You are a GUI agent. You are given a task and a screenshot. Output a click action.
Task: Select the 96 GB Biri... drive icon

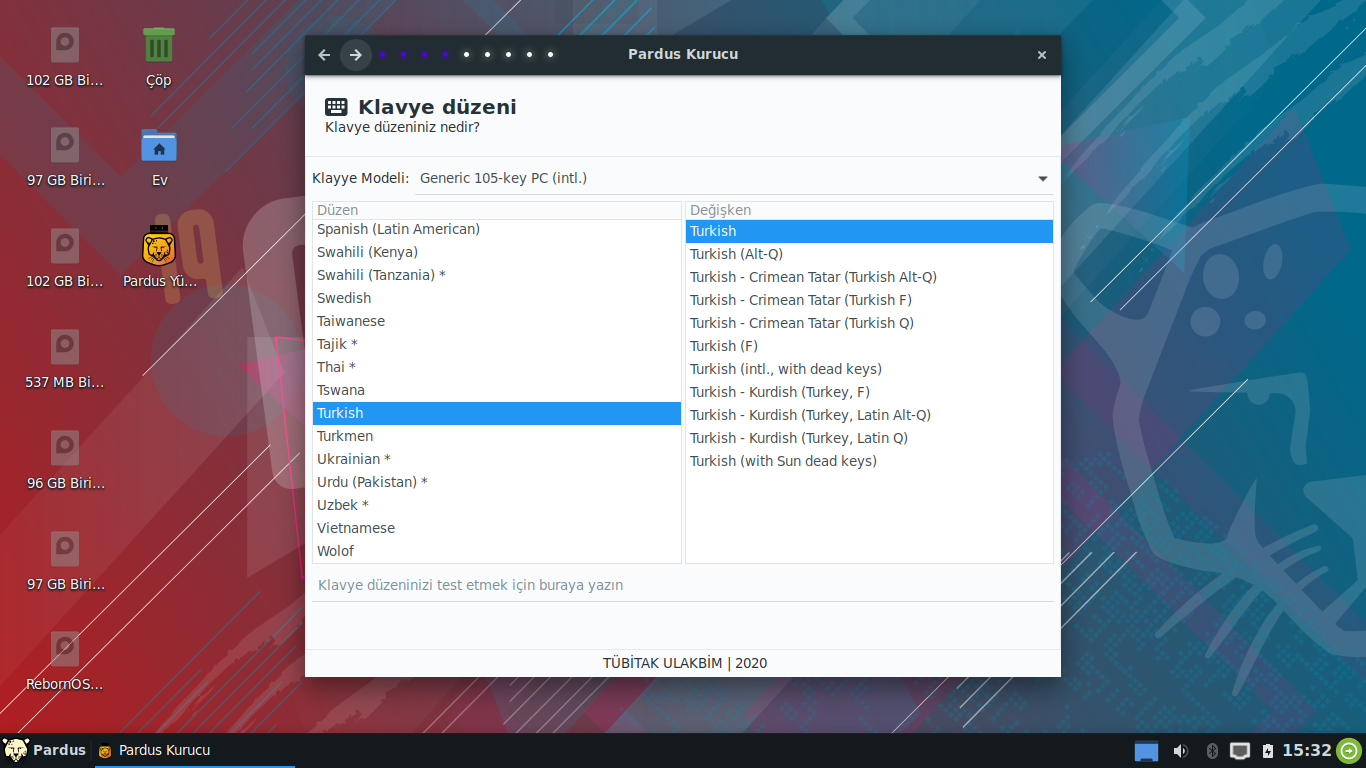point(65,460)
